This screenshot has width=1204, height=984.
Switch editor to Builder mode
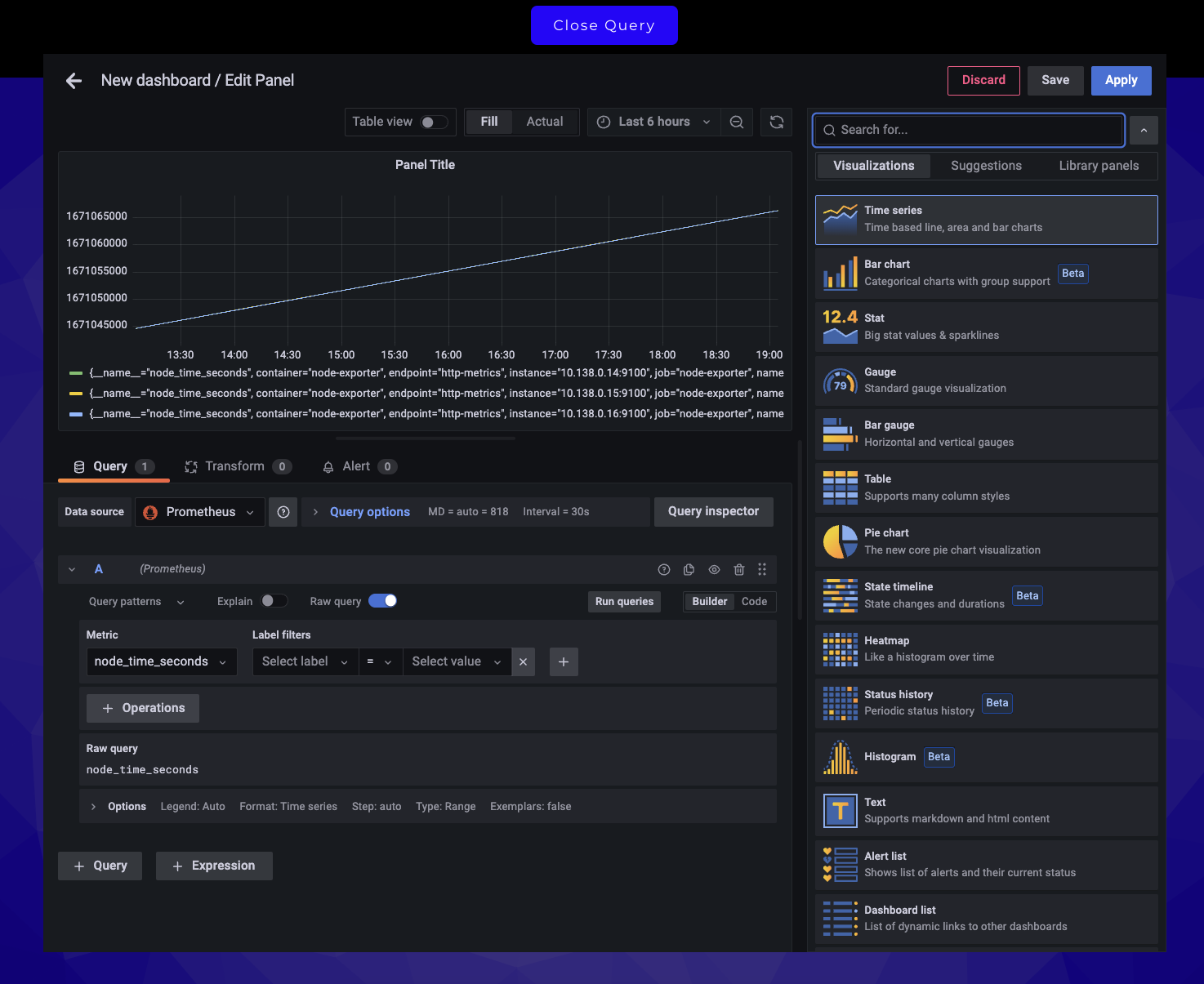click(x=709, y=602)
